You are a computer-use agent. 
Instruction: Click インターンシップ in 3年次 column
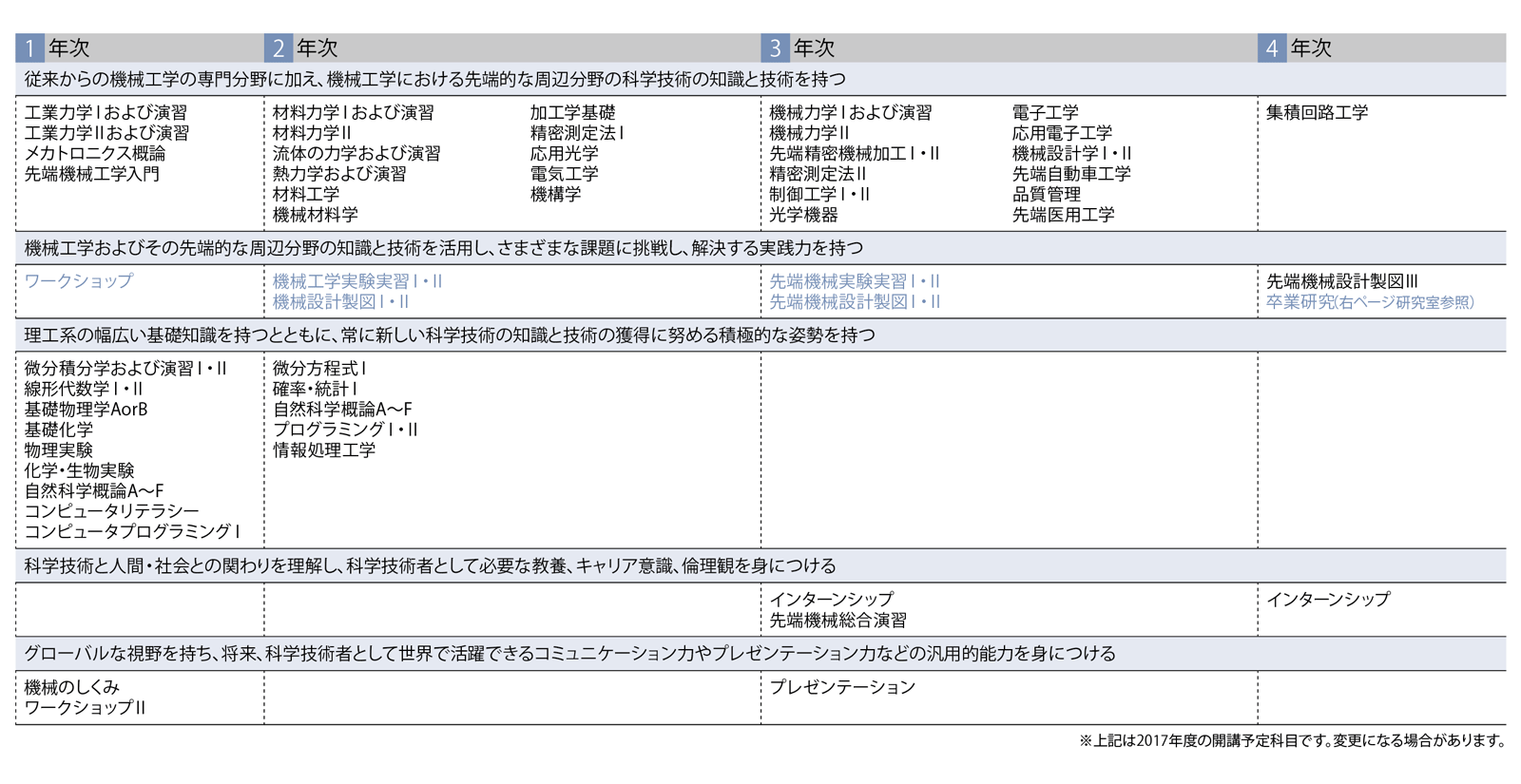(832, 600)
